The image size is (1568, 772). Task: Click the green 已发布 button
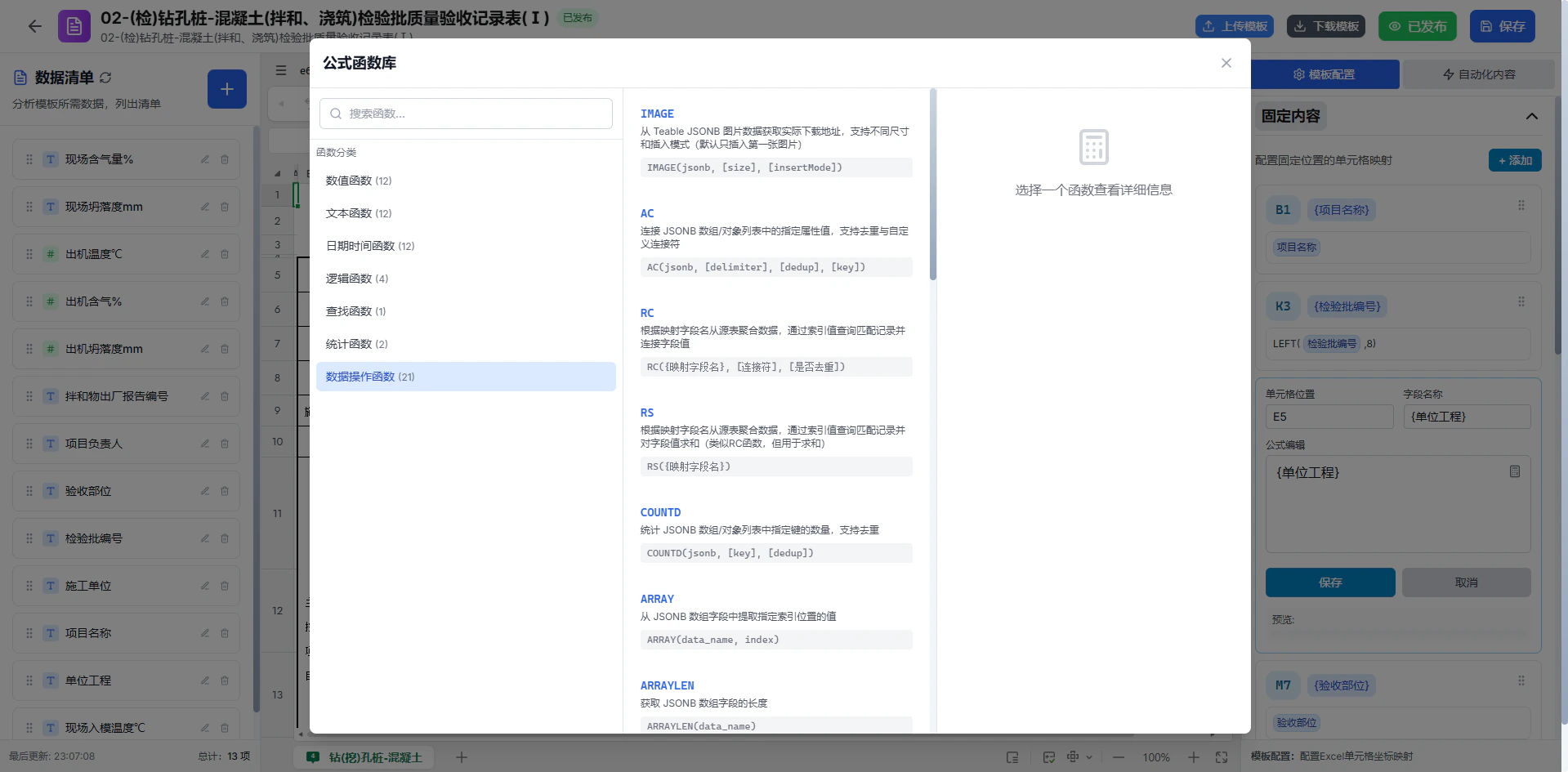(x=1418, y=26)
